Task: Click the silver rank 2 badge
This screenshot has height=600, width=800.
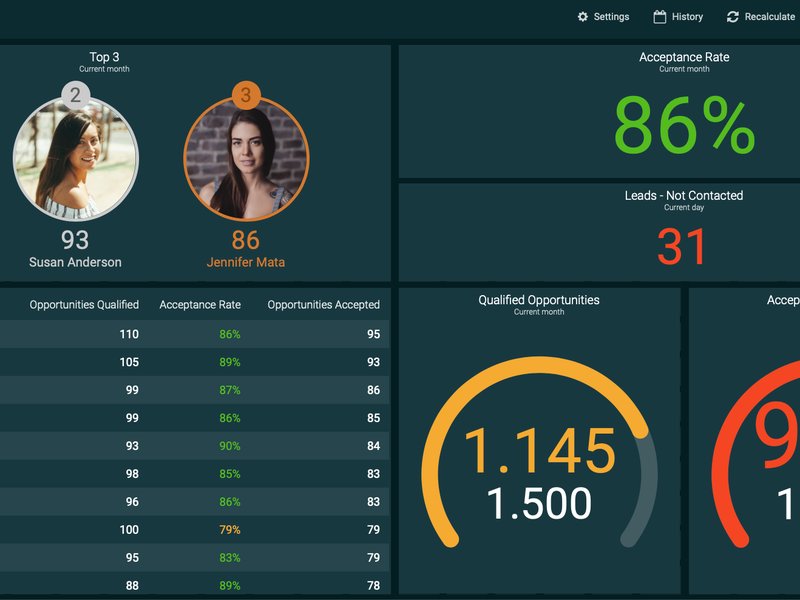Action: (76, 94)
